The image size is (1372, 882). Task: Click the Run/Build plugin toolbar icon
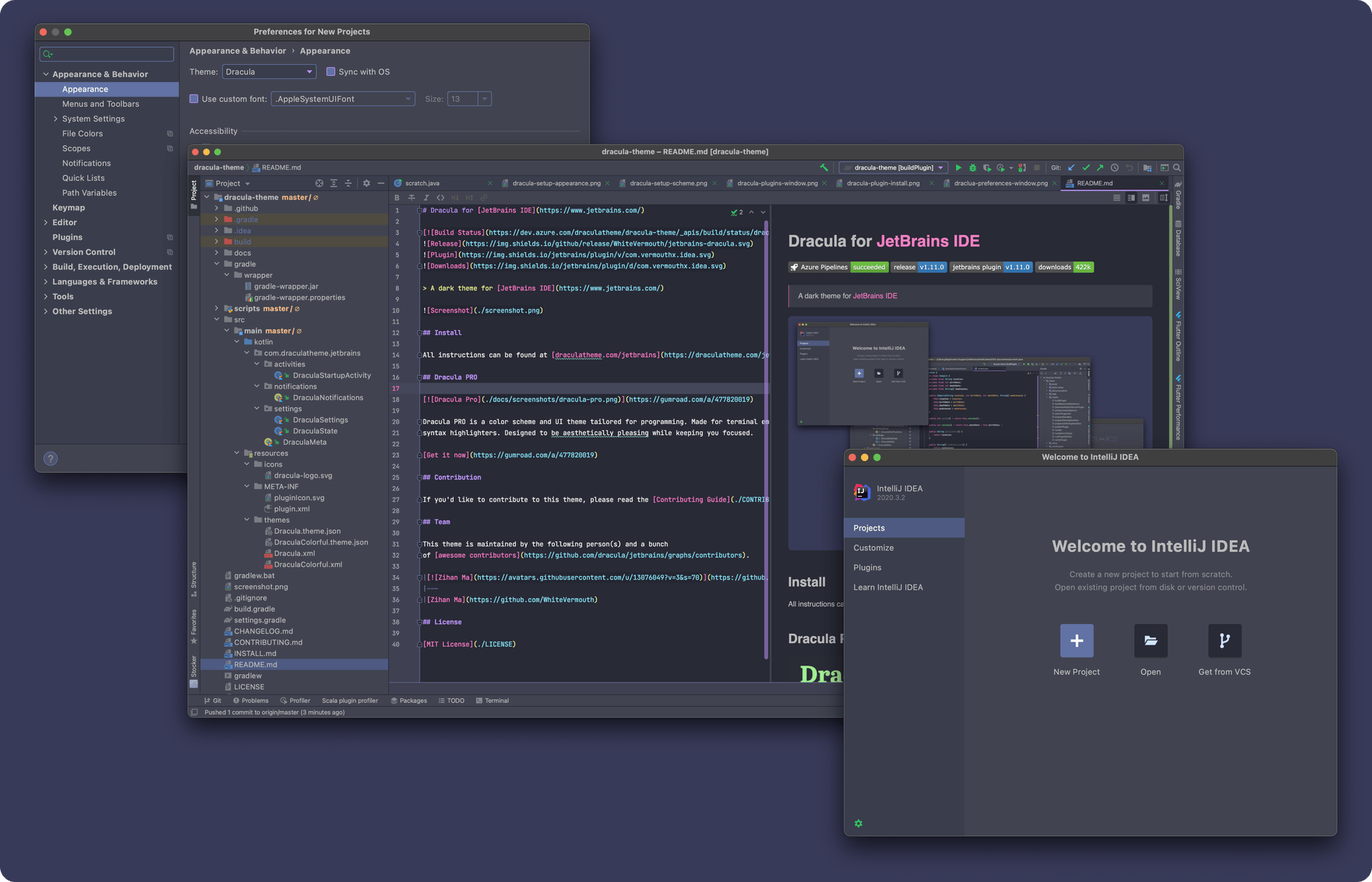tap(958, 167)
